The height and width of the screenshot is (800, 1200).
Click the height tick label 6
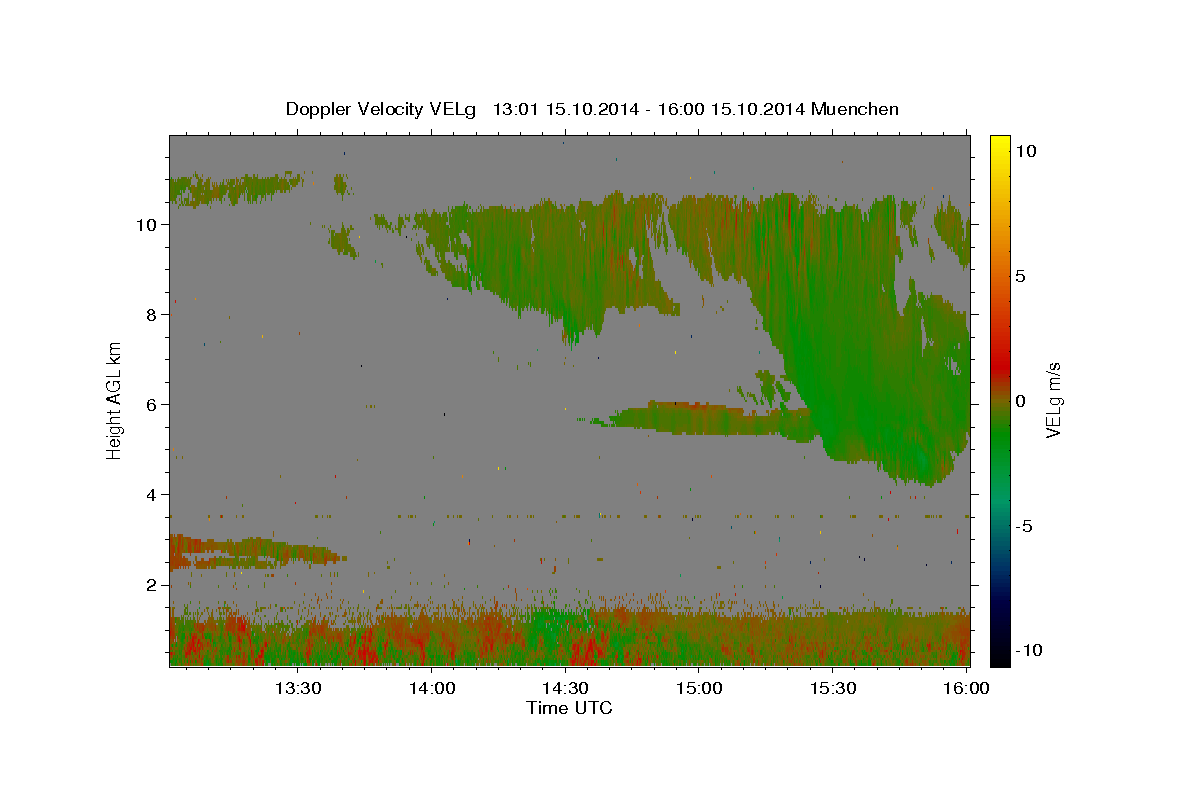153,405
